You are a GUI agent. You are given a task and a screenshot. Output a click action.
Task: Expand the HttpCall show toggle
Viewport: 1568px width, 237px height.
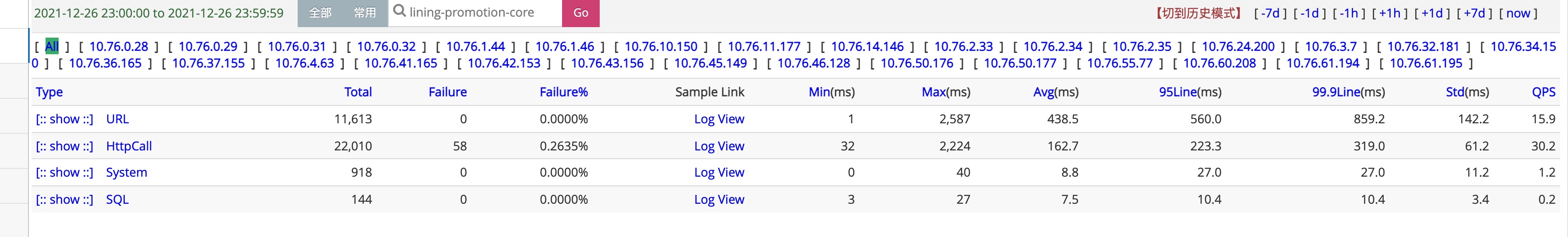click(64, 146)
